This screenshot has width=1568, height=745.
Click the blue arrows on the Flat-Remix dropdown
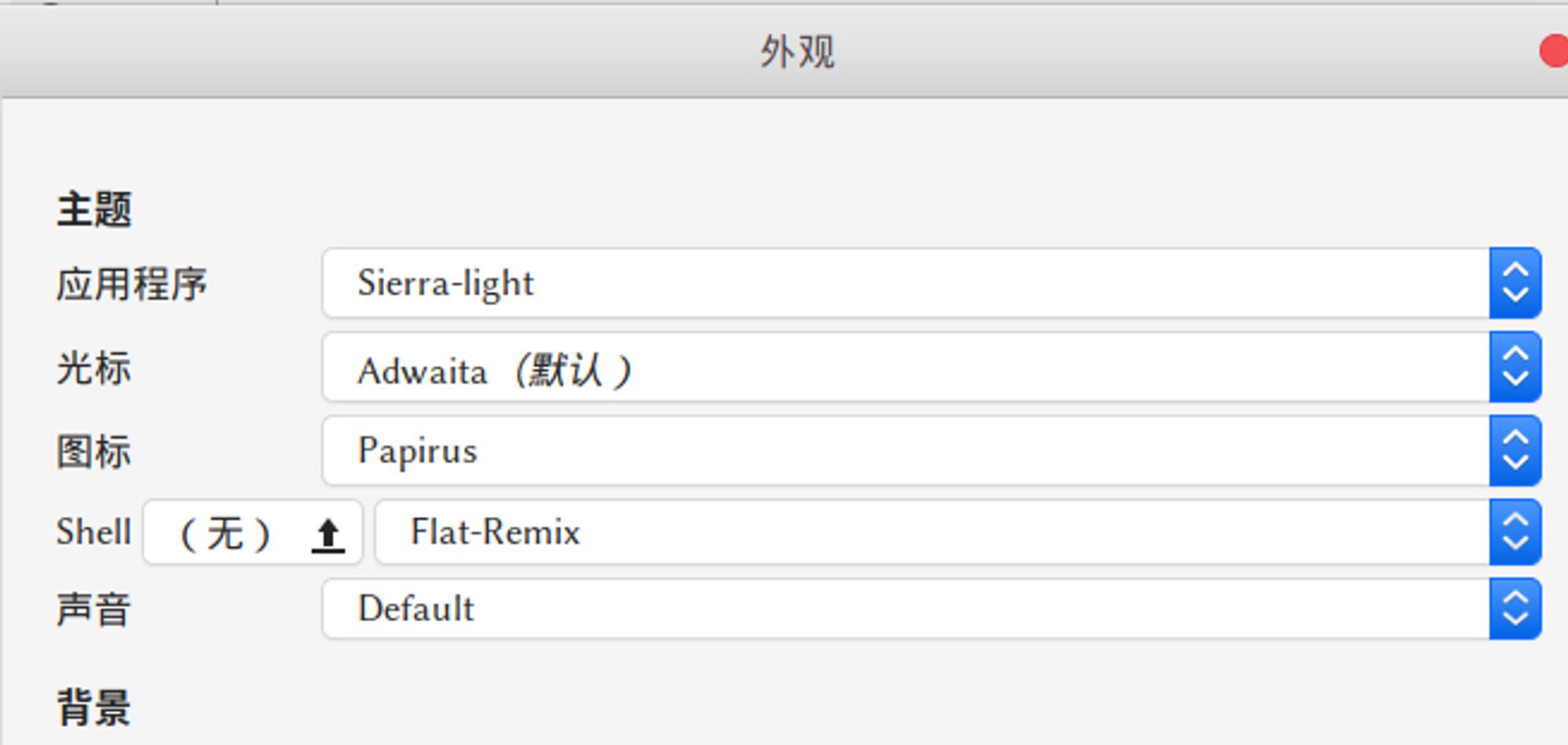[x=1515, y=532]
